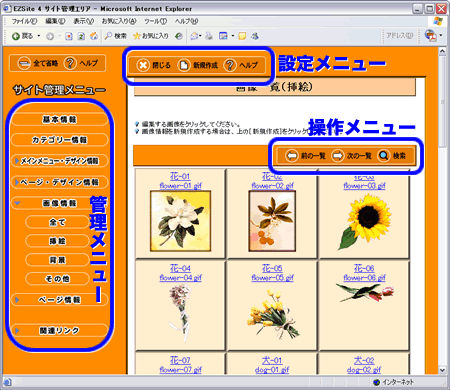
Task: Expand the 関連リンク section
Action: pos(17,330)
